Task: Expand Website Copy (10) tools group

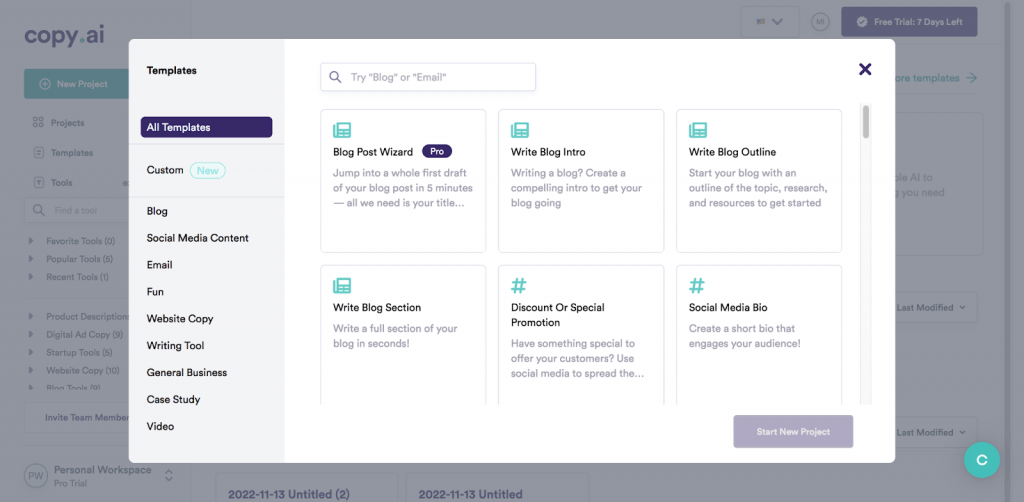Action: pyautogui.click(x=31, y=370)
